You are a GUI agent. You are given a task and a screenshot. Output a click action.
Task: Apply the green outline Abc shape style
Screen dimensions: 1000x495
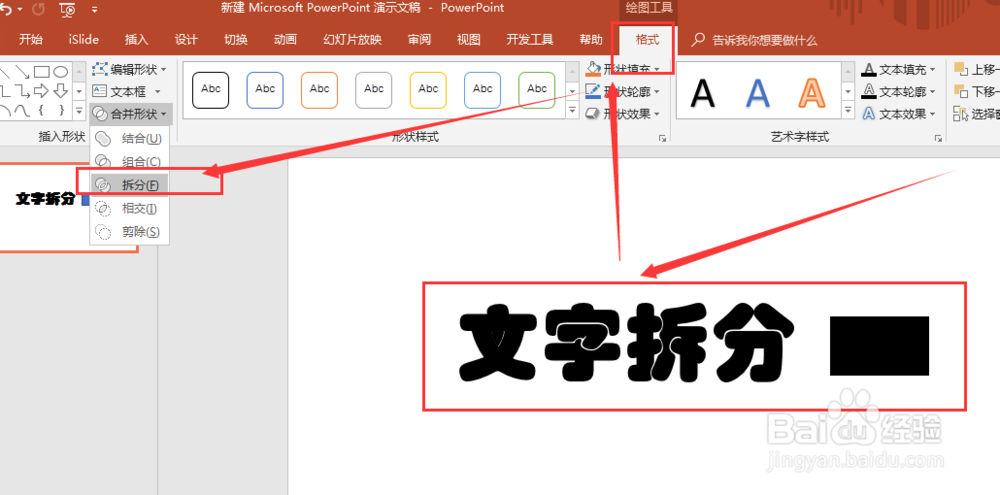[x=537, y=90]
